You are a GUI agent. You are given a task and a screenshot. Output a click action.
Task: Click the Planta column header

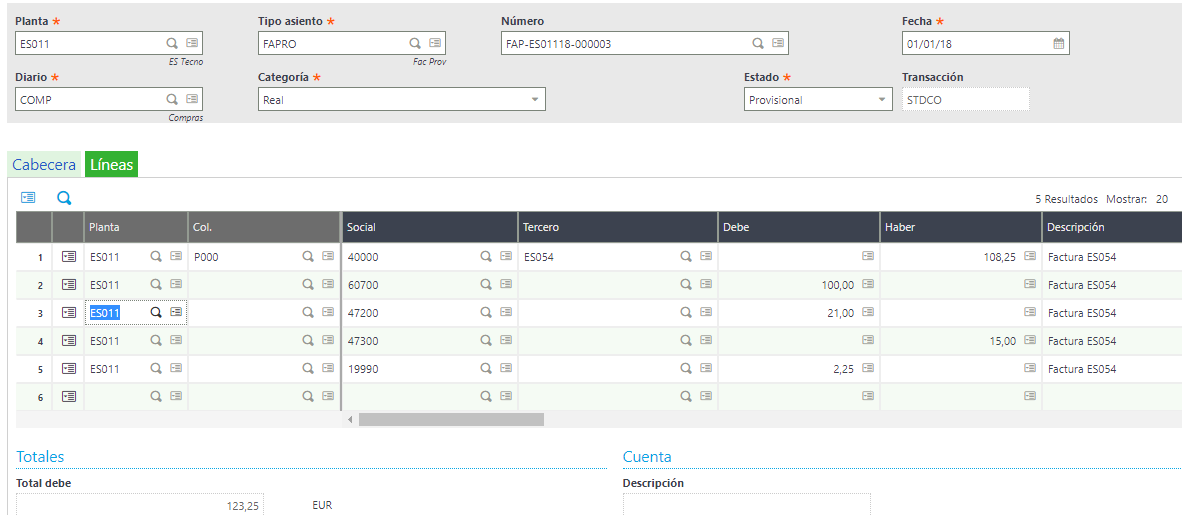point(136,227)
